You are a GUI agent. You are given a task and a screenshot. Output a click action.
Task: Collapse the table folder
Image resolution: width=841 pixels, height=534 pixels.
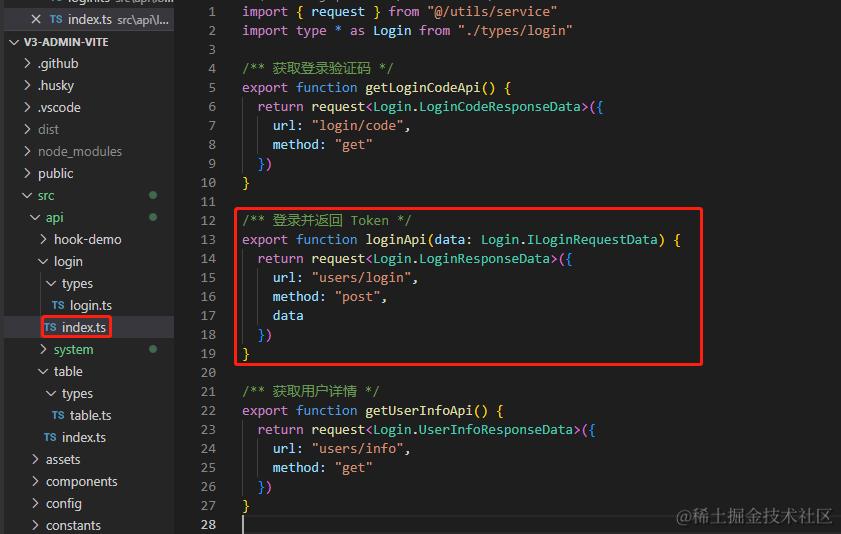[43, 371]
